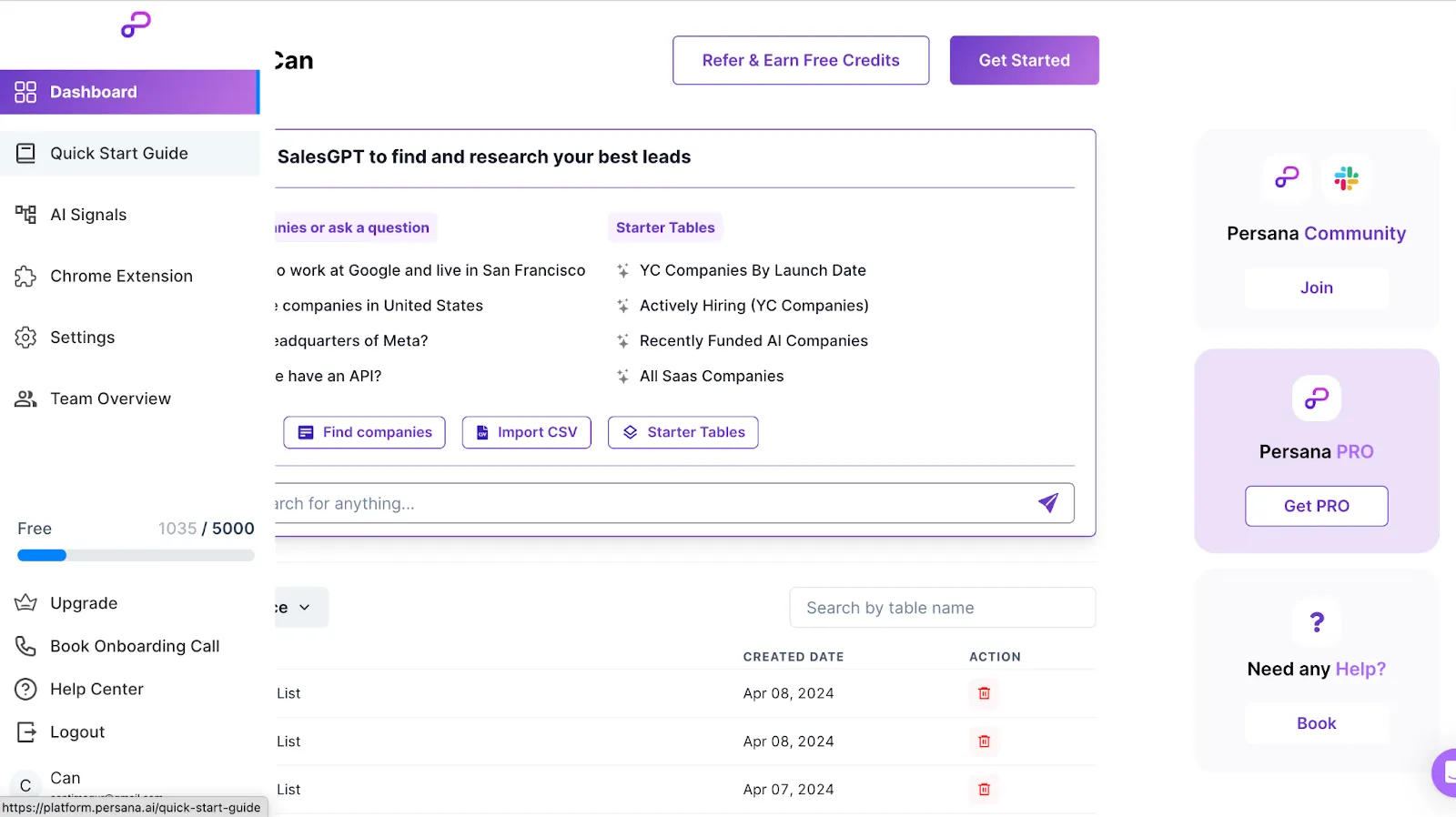Click the Persana PRO card logo icon
Image resolution: width=1456 pixels, height=817 pixels.
1317,398
